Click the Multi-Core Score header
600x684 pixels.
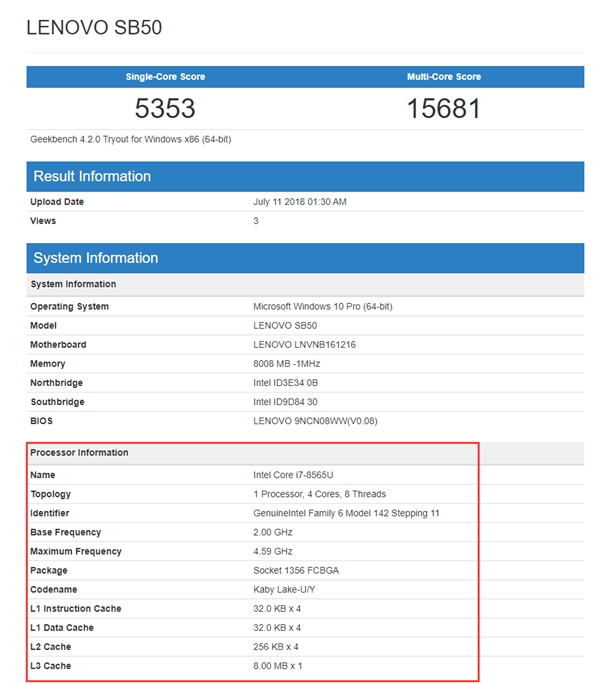(x=444, y=77)
